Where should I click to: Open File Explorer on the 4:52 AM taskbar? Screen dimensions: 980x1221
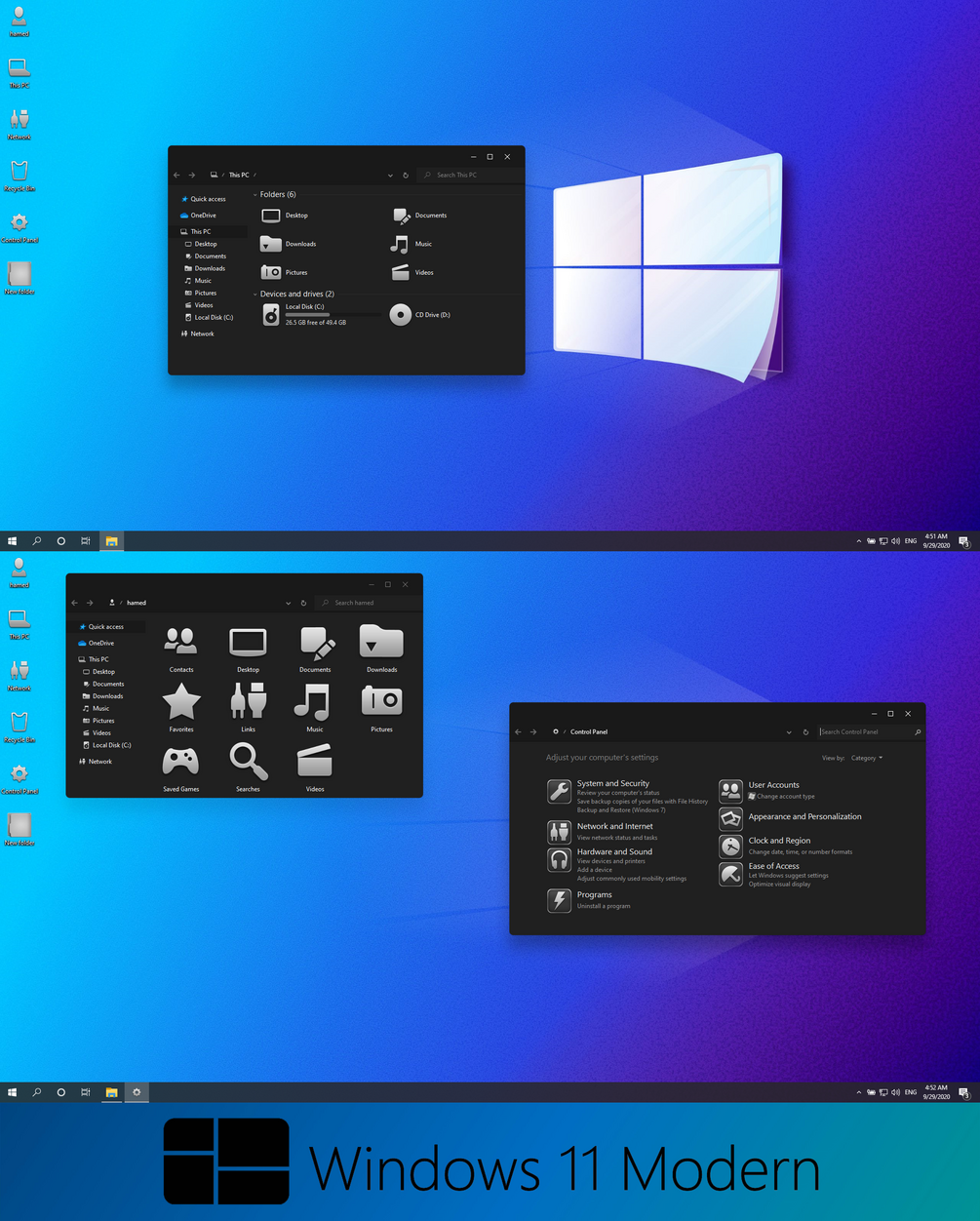click(x=112, y=1092)
